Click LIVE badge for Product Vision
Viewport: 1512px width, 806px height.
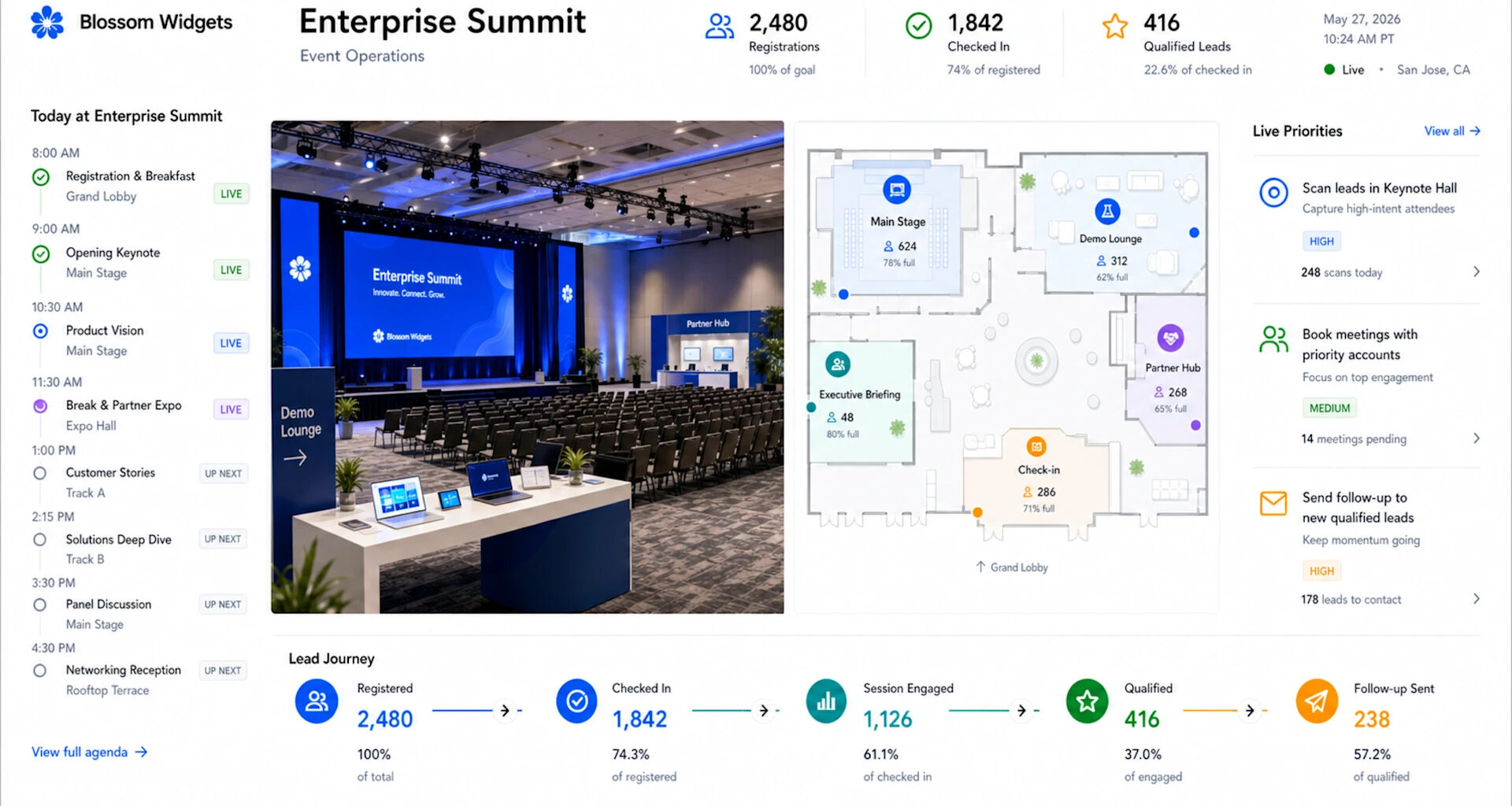(x=231, y=343)
